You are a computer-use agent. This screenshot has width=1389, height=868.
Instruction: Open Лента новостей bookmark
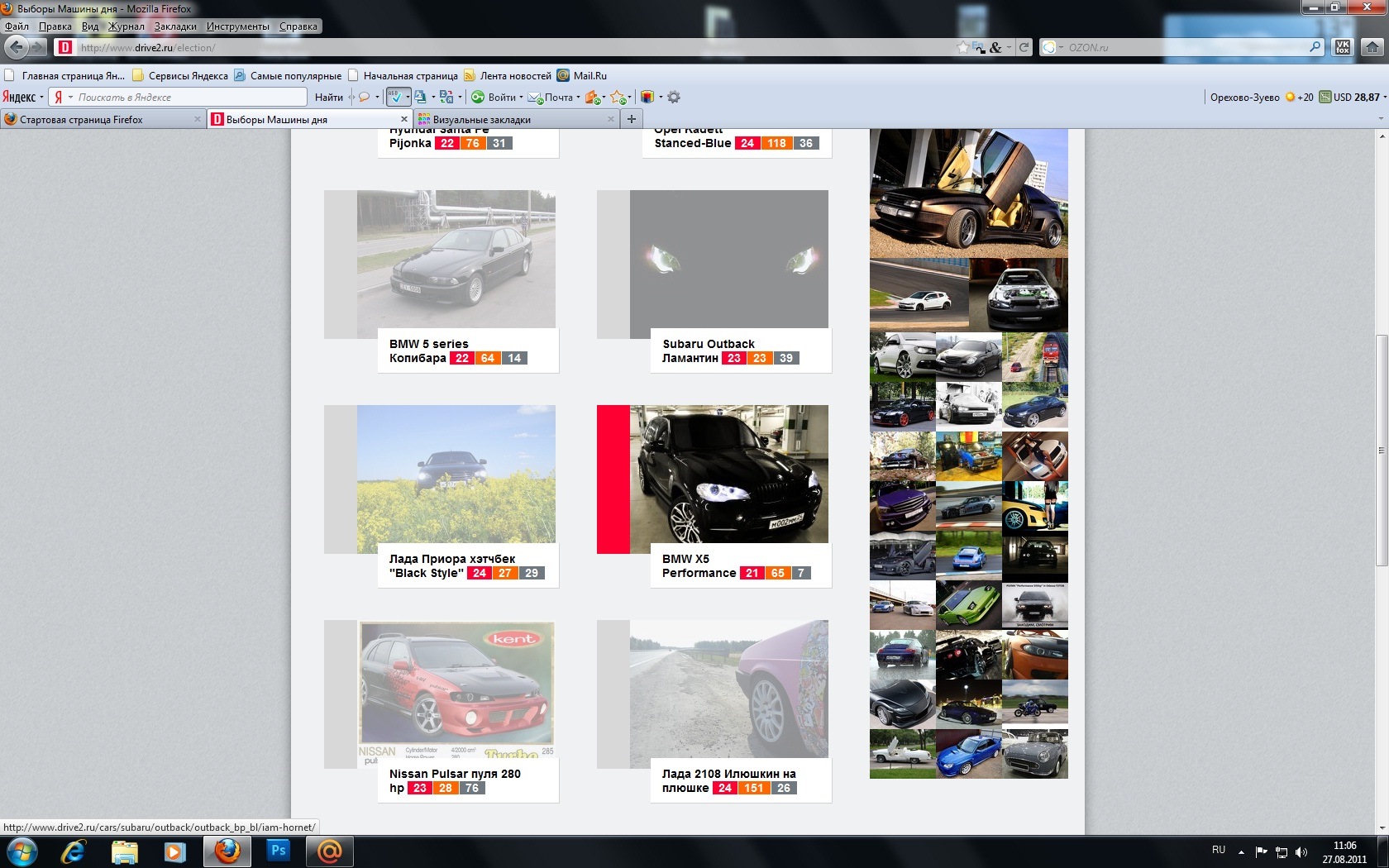point(508,75)
